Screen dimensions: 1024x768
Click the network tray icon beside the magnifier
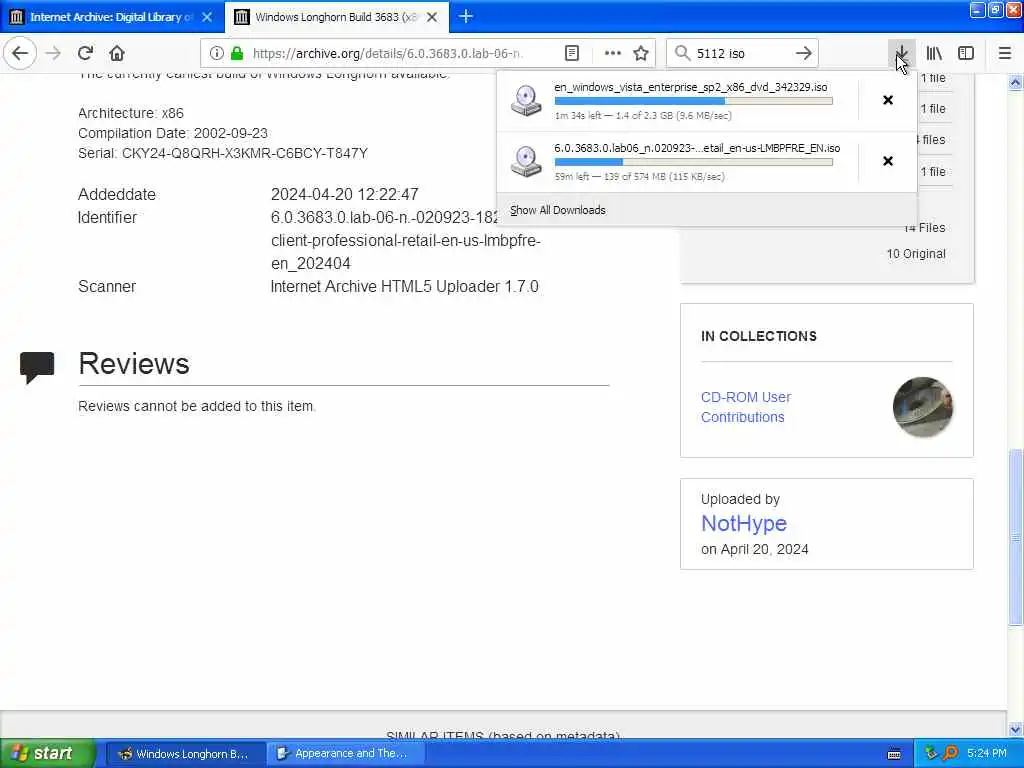931,754
